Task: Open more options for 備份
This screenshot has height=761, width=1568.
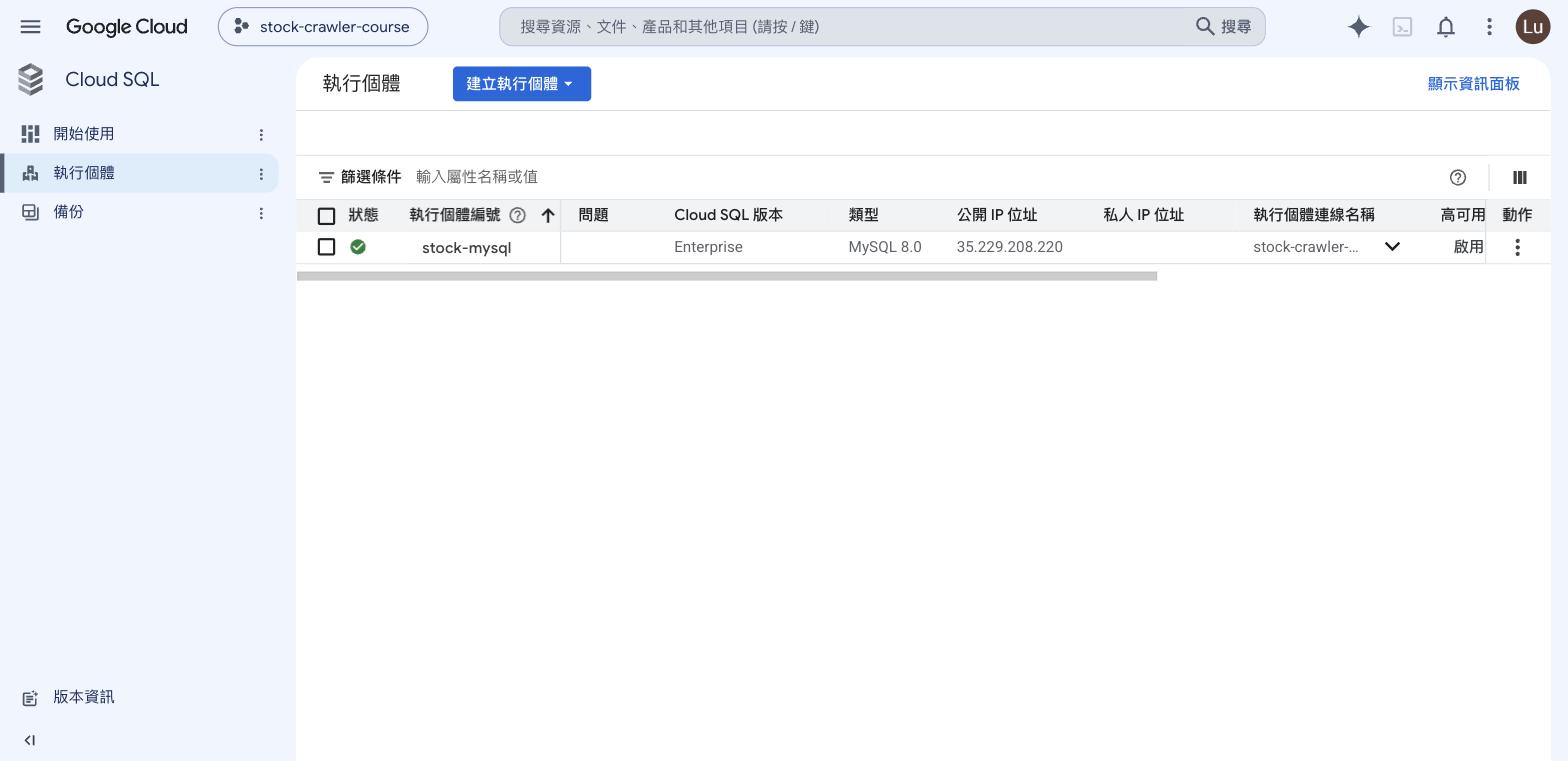Action: click(261, 212)
